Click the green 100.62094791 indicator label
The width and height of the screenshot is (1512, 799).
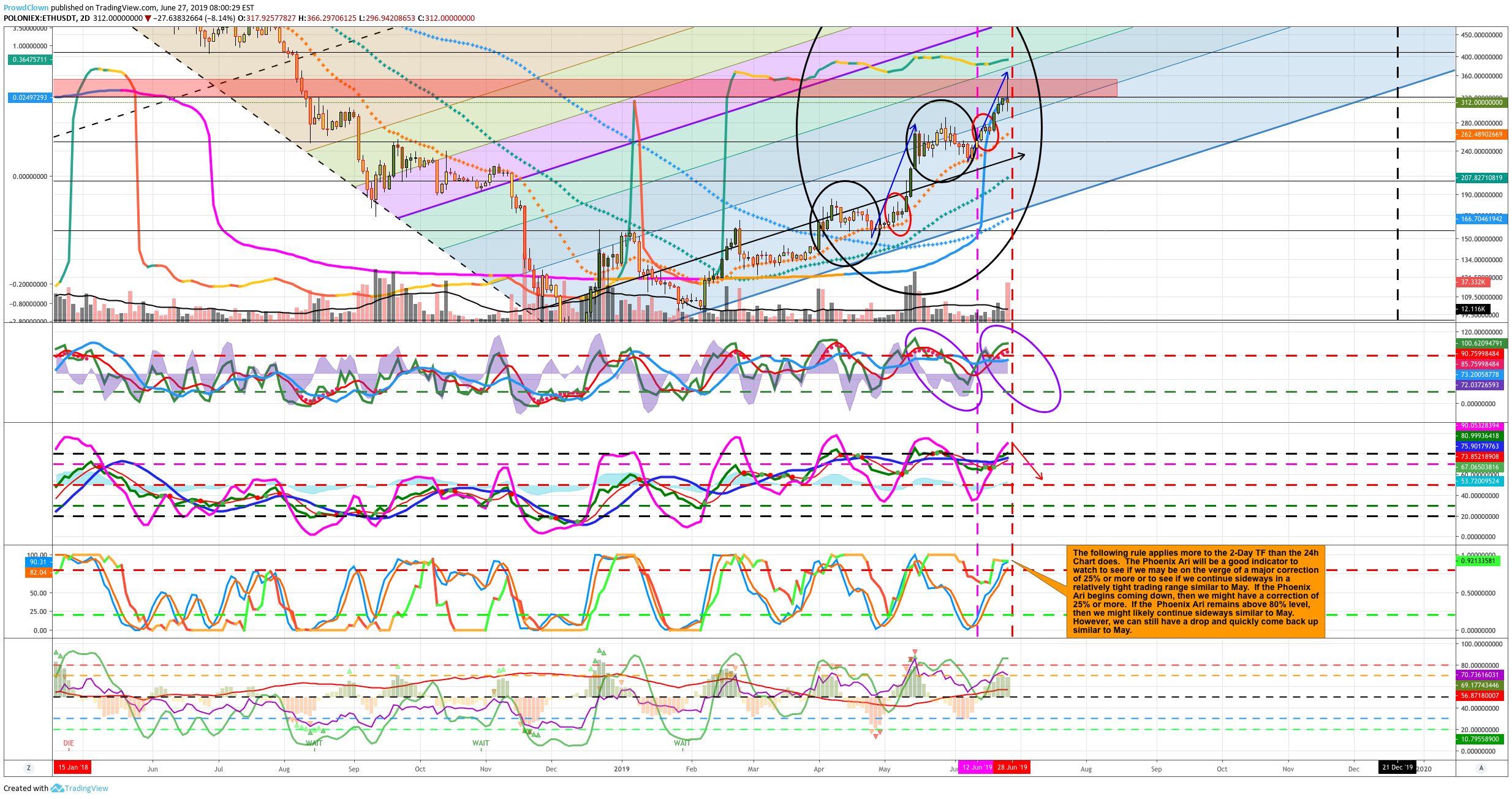click(1481, 343)
